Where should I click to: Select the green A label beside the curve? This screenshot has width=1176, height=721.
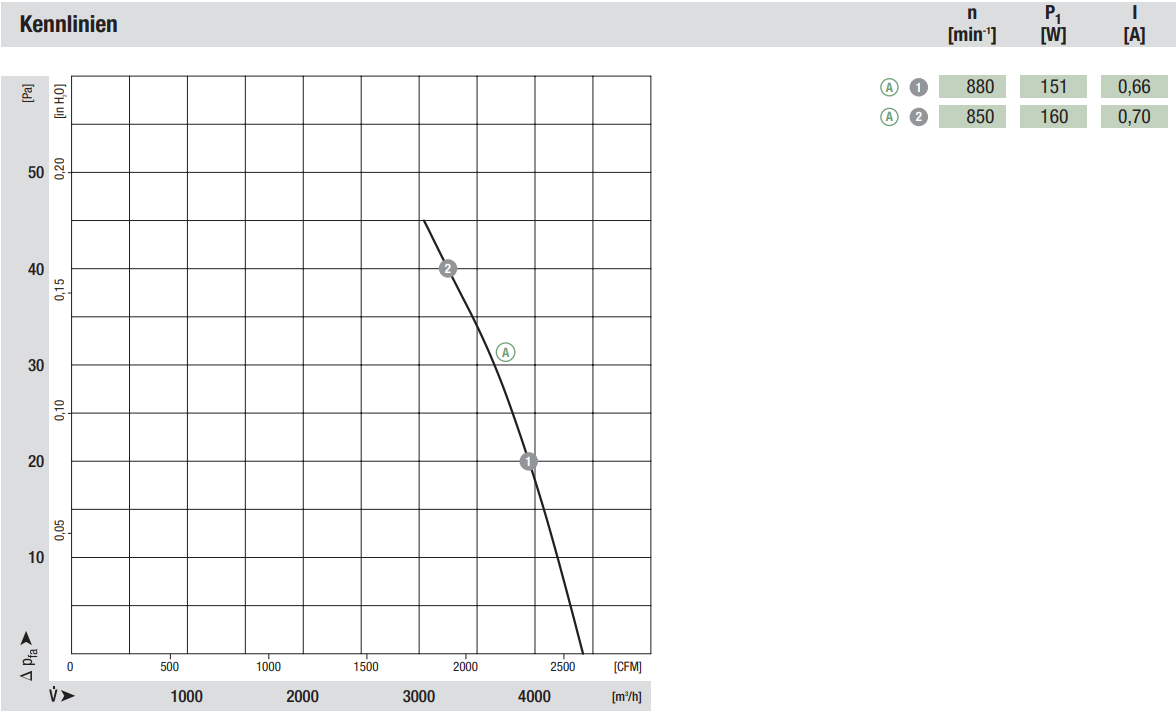(x=506, y=352)
